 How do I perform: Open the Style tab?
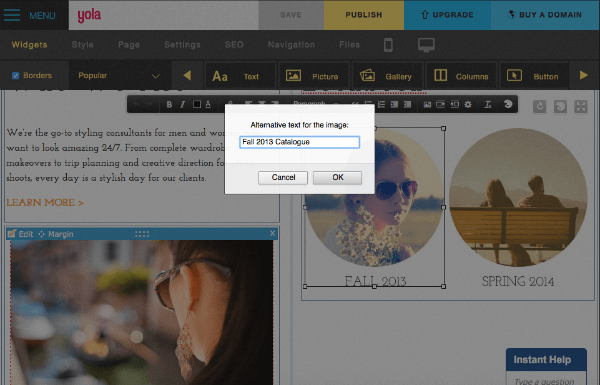pos(82,45)
